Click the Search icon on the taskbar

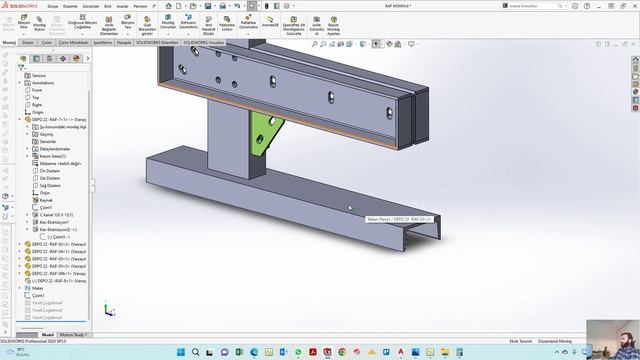click(x=196, y=352)
